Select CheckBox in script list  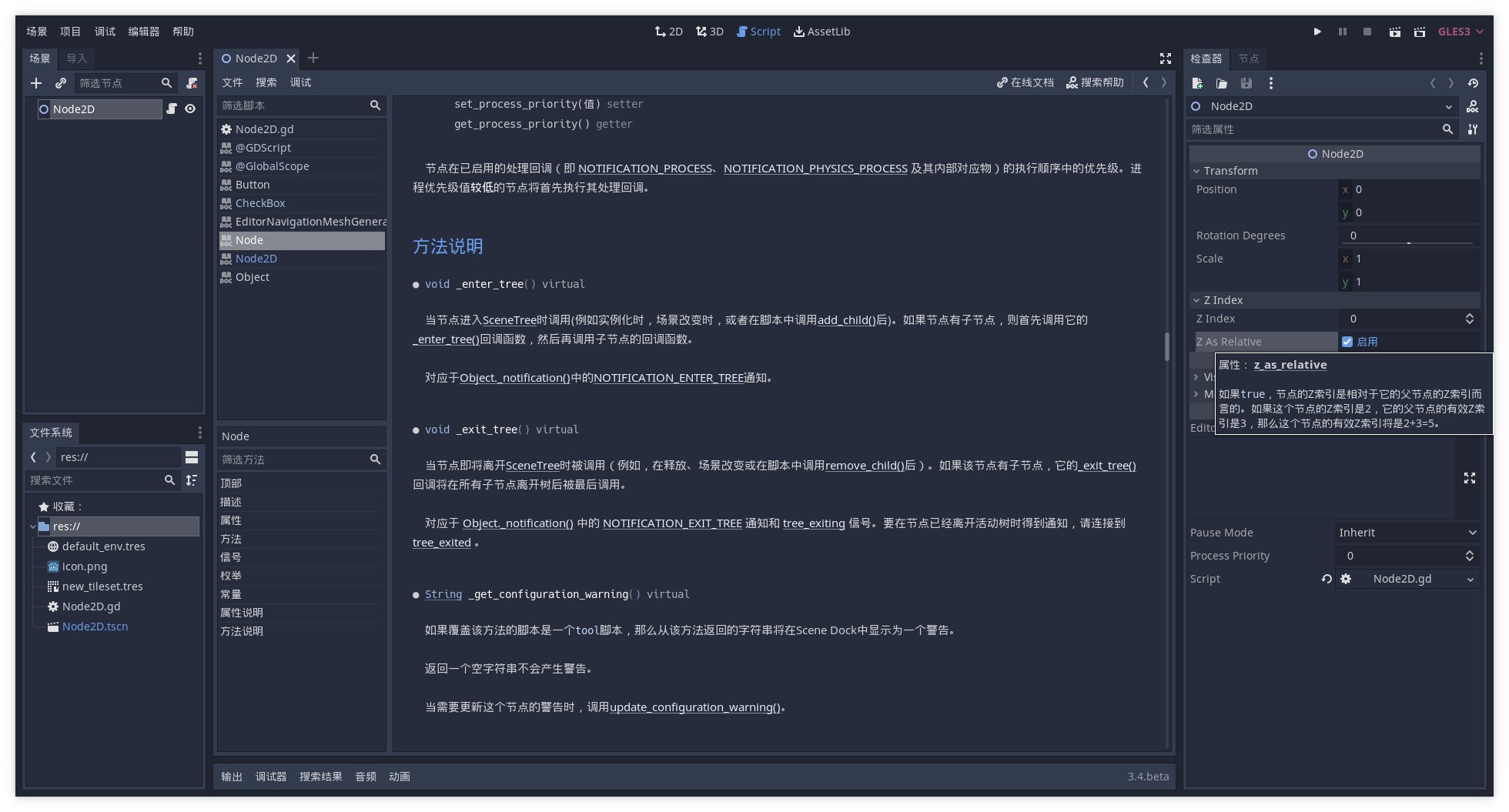[301, 203]
